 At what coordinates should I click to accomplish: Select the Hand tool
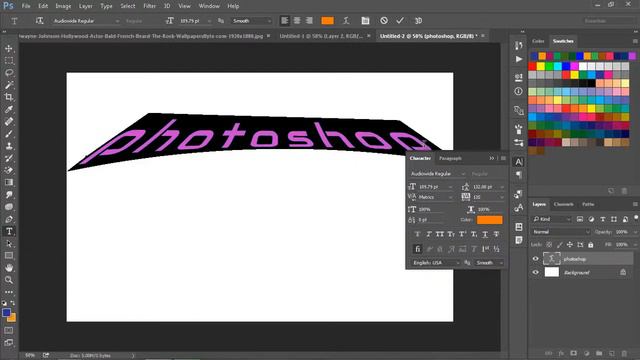tap(9, 268)
